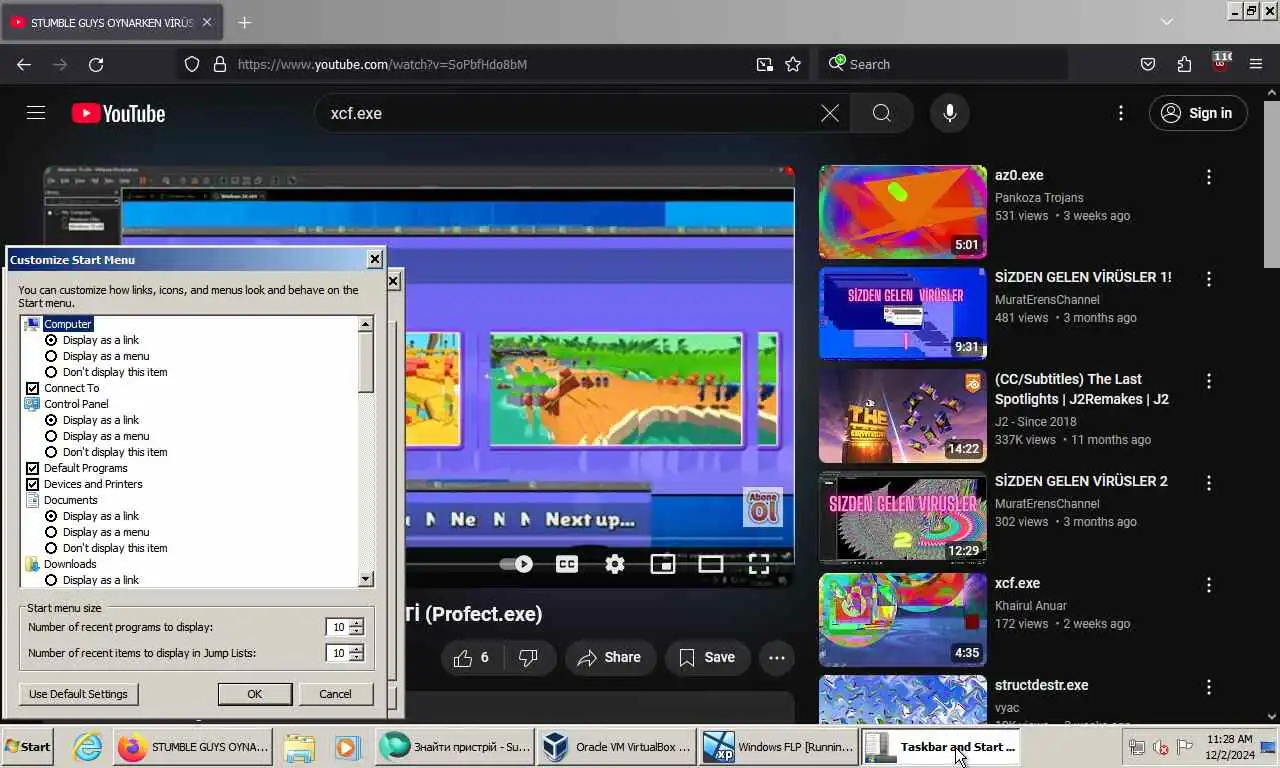Reload the current page
The height and width of the screenshot is (768, 1280).
point(96,64)
